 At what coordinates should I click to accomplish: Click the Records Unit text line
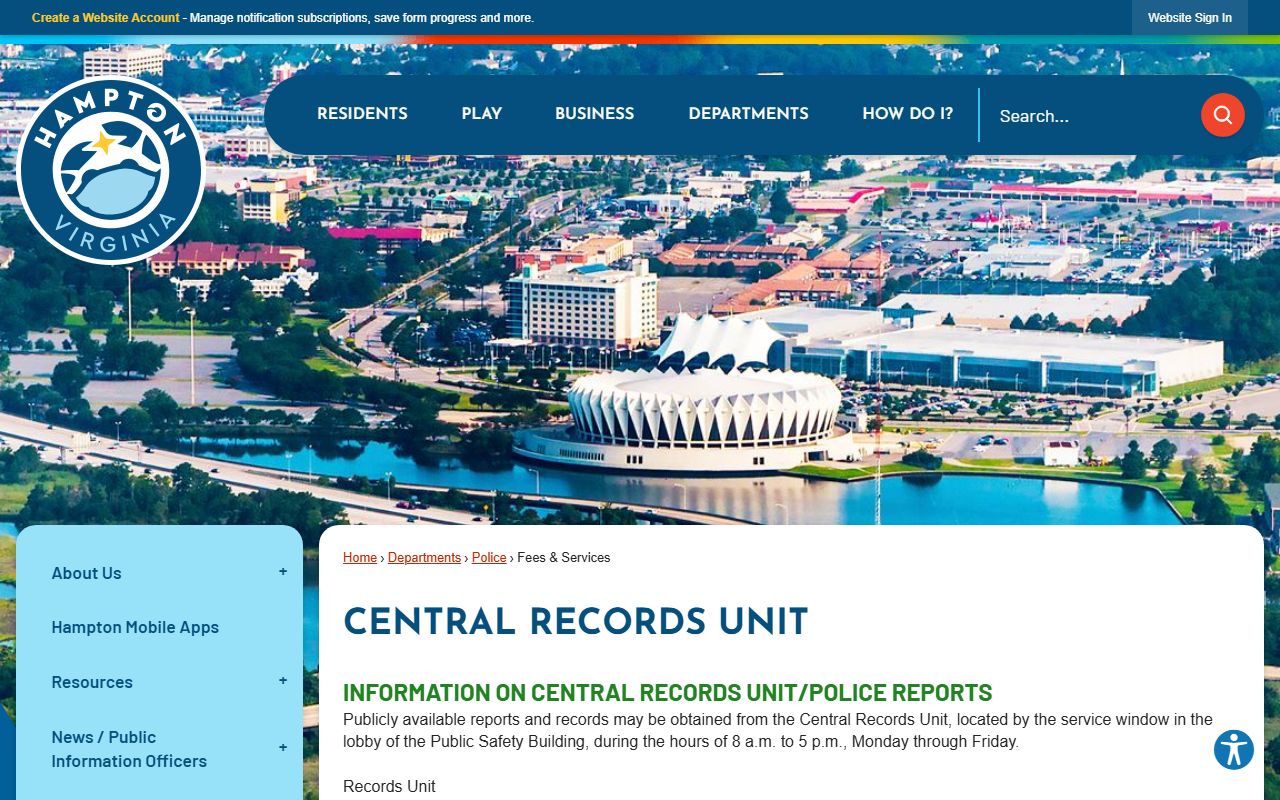point(389,787)
